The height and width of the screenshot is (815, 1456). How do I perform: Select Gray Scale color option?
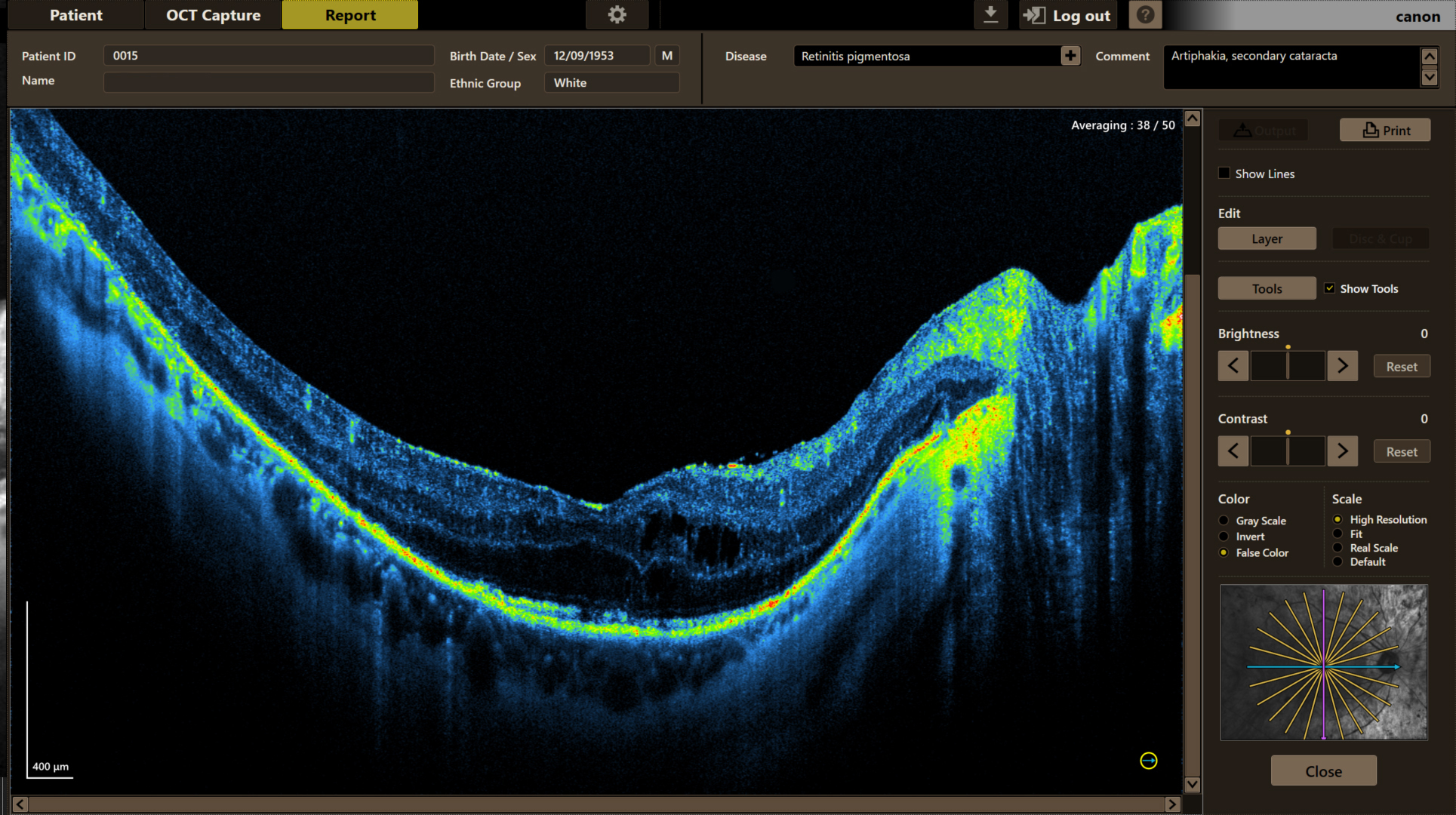1224,521
